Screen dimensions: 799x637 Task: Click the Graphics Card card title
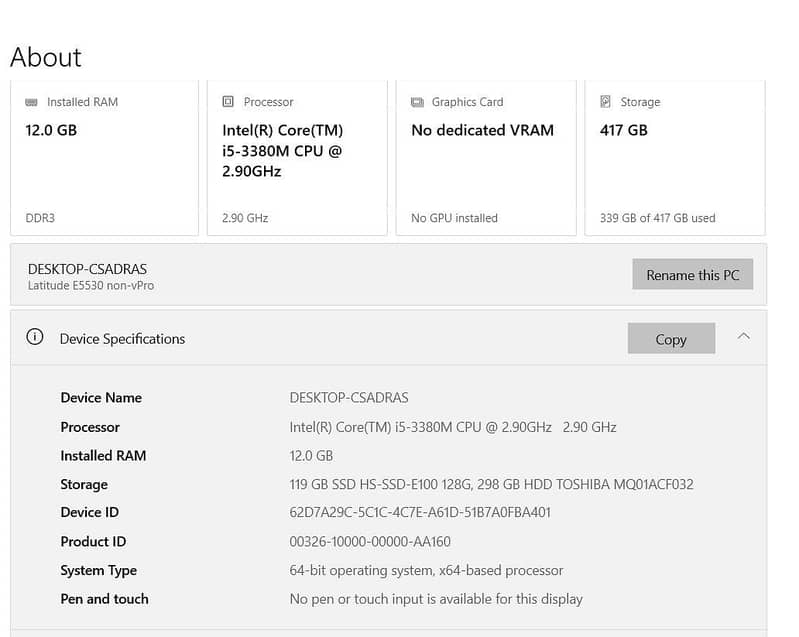point(467,102)
